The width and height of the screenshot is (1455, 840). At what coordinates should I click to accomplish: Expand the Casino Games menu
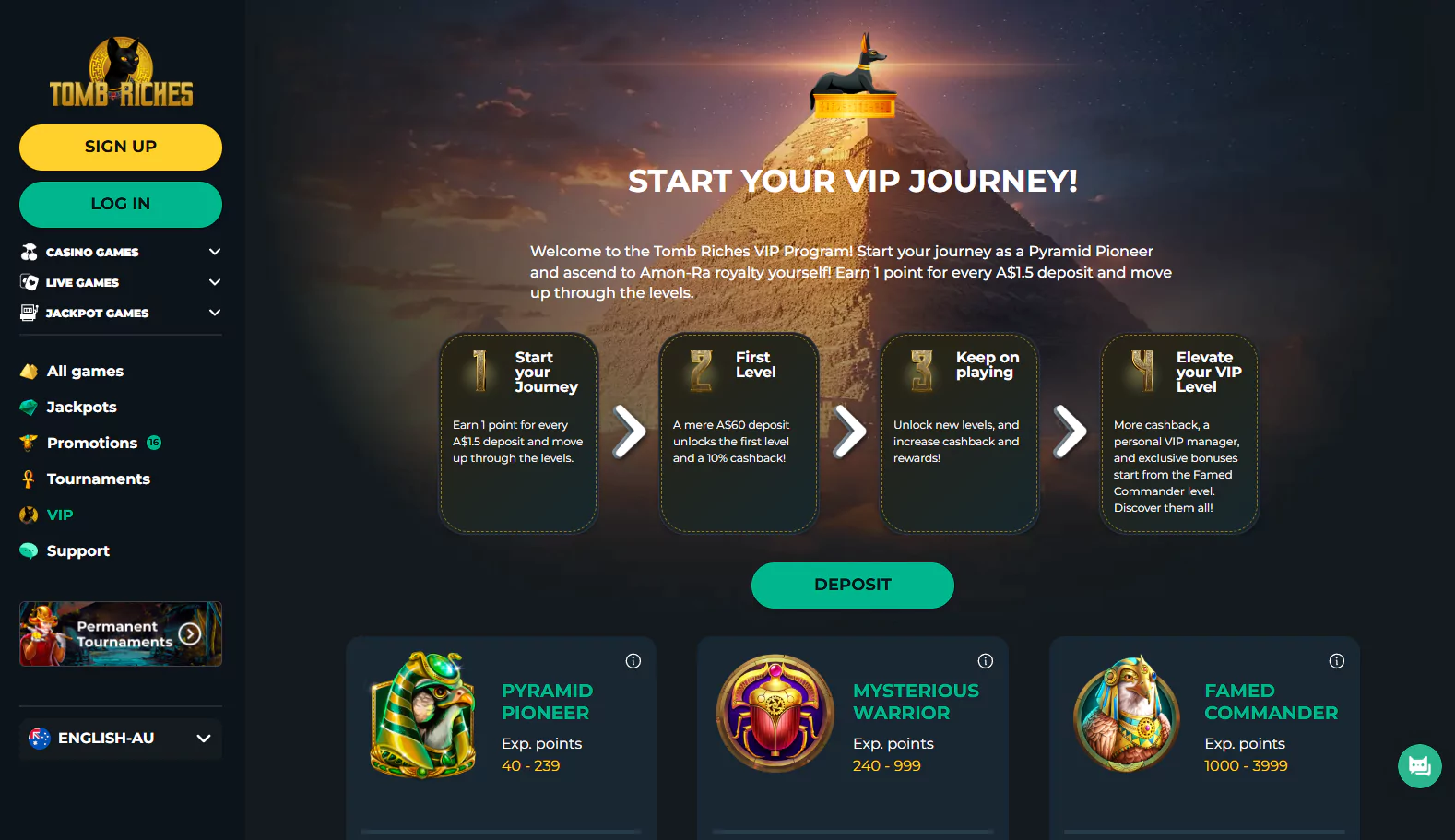click(215, 252)
